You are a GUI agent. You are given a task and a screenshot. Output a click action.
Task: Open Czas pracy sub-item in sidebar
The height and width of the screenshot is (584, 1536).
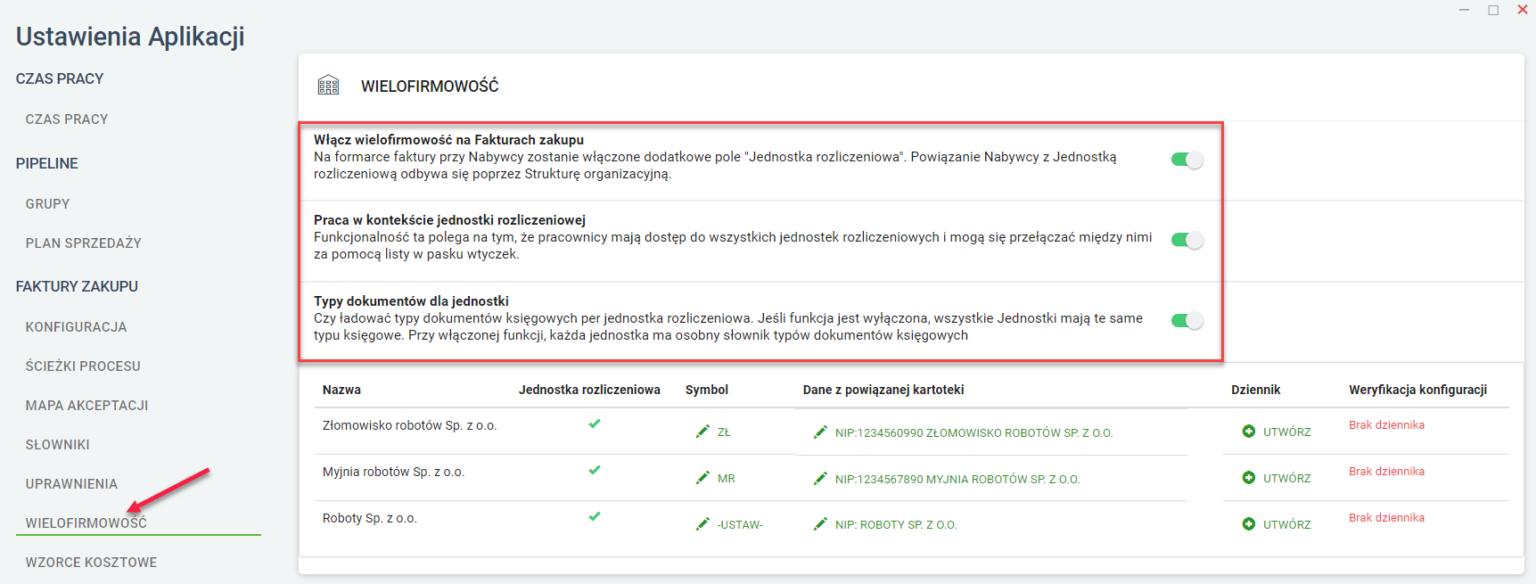[67, 119]
